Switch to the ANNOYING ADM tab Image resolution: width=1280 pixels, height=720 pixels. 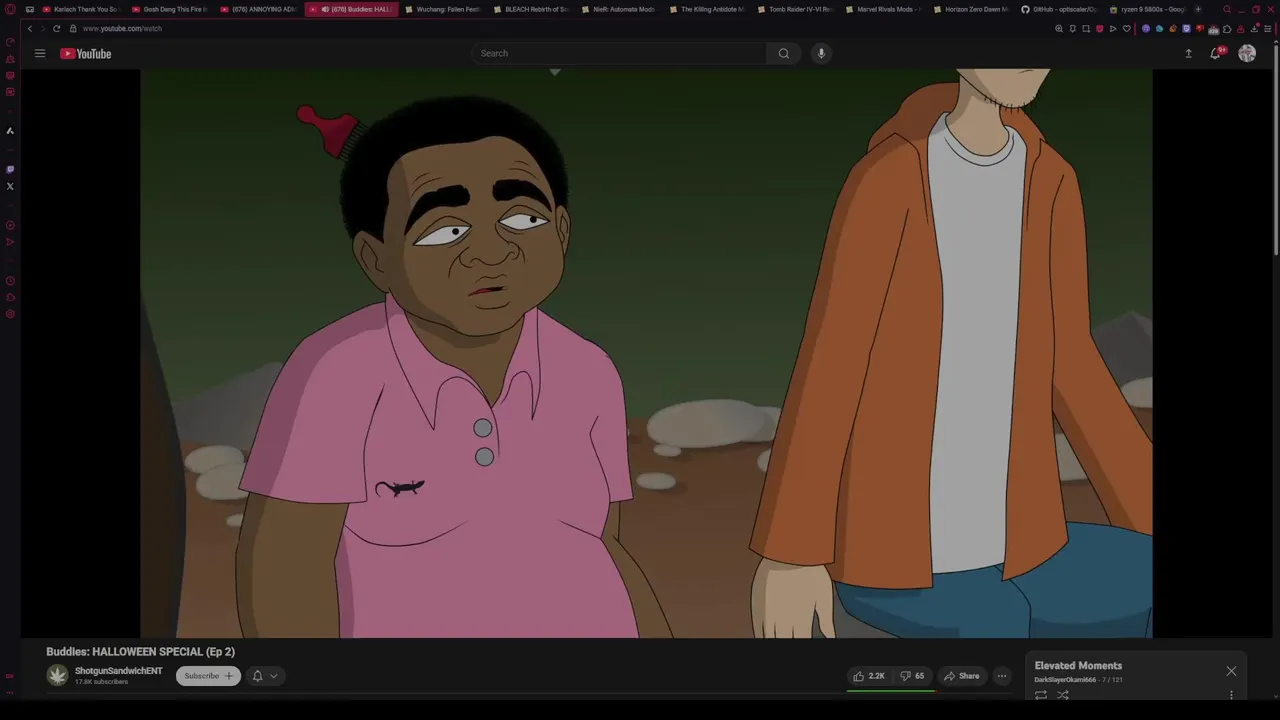coord(258,9)
